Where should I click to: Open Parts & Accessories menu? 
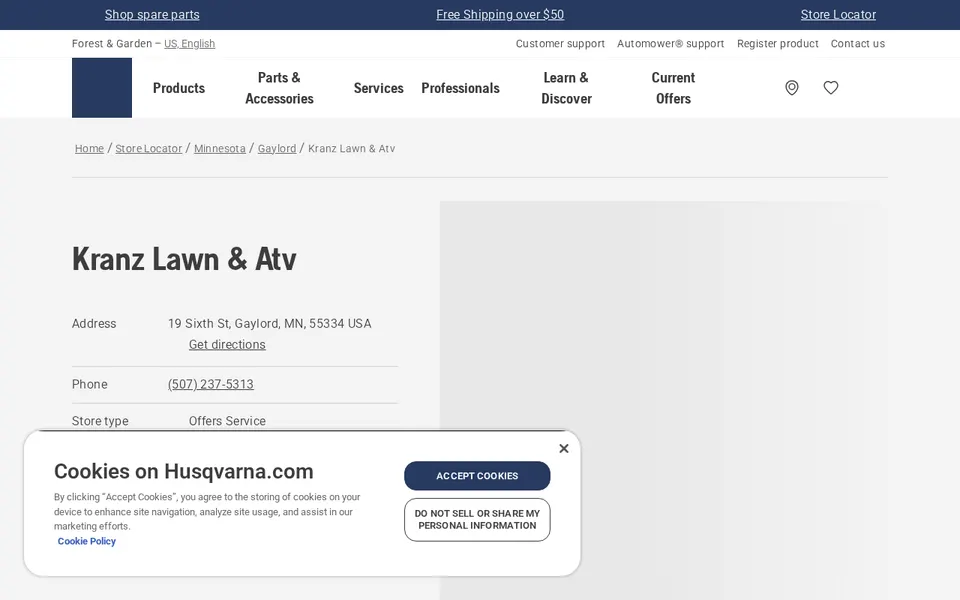click(279, 88)
